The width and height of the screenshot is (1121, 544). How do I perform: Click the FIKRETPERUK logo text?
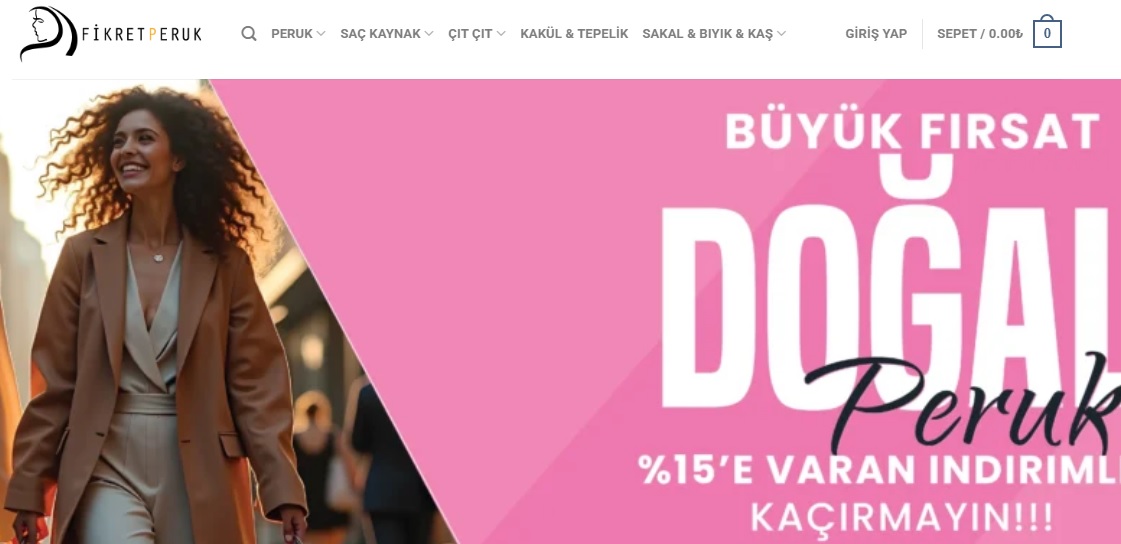[142, 34]
